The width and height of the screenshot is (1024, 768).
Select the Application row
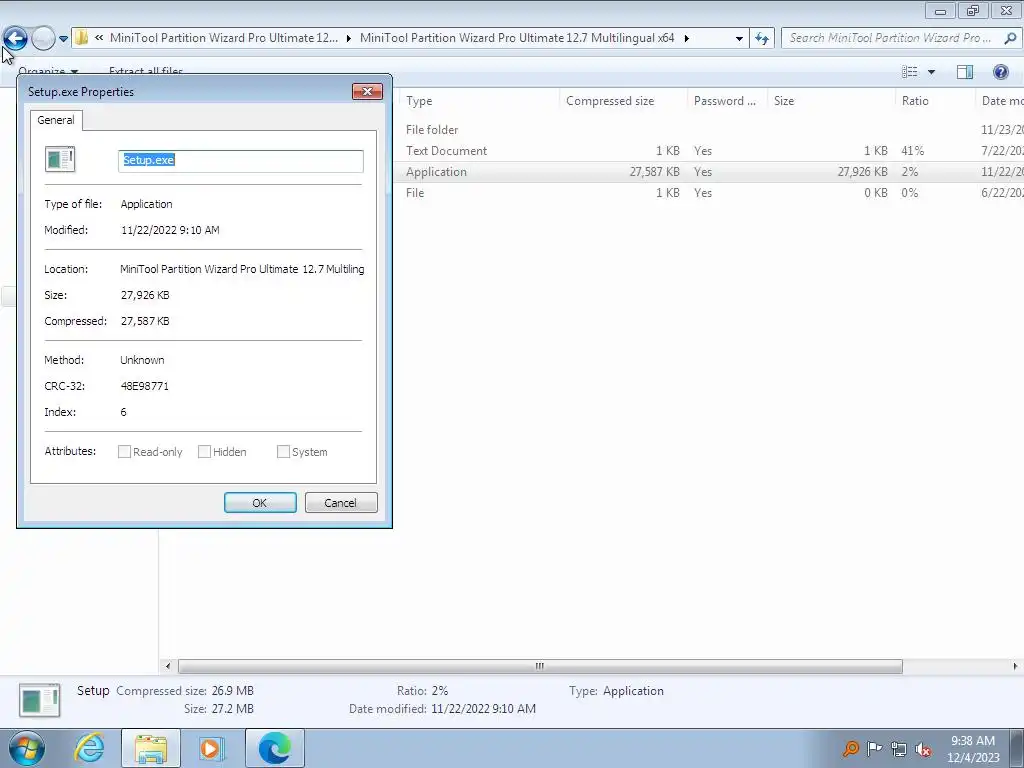pos(709,172)
